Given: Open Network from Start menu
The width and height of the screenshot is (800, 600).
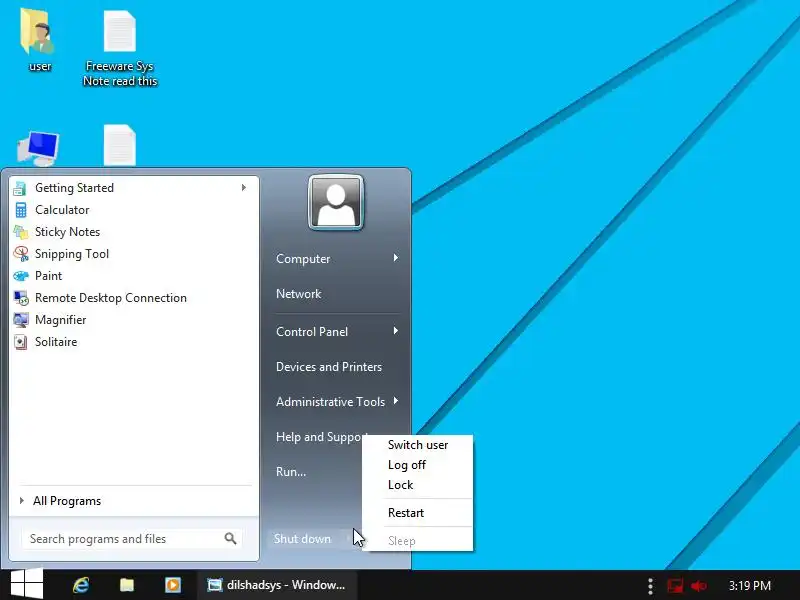Looking at the screenshot, I should pos(298,294).
